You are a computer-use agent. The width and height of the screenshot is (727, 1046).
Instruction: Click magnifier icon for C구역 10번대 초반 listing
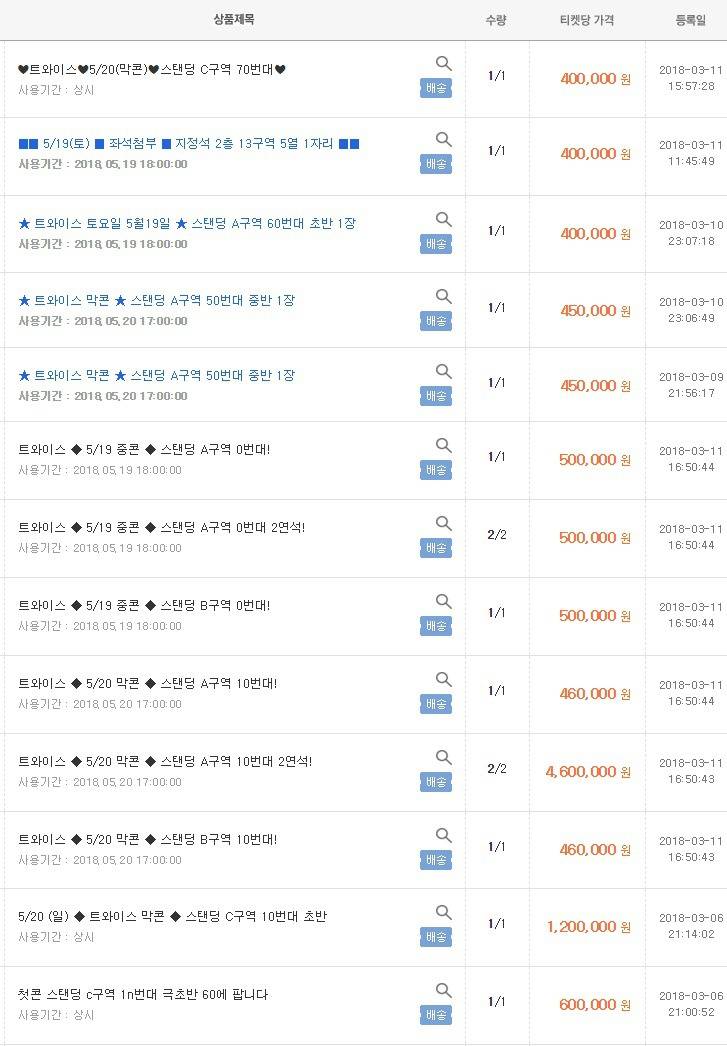pos(444,912)
